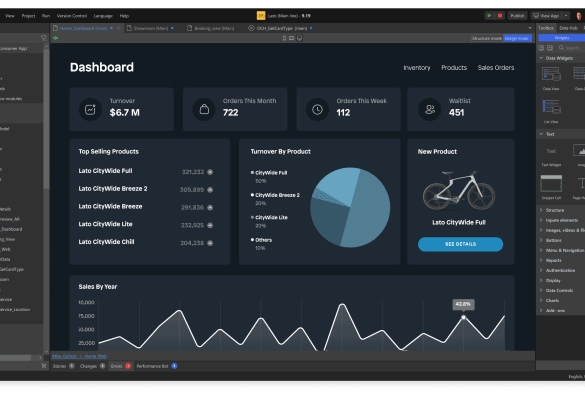This screenshot has width=585, height=393.
Task: Click the Inventory navigation link
Action: (x=417, y=68)
